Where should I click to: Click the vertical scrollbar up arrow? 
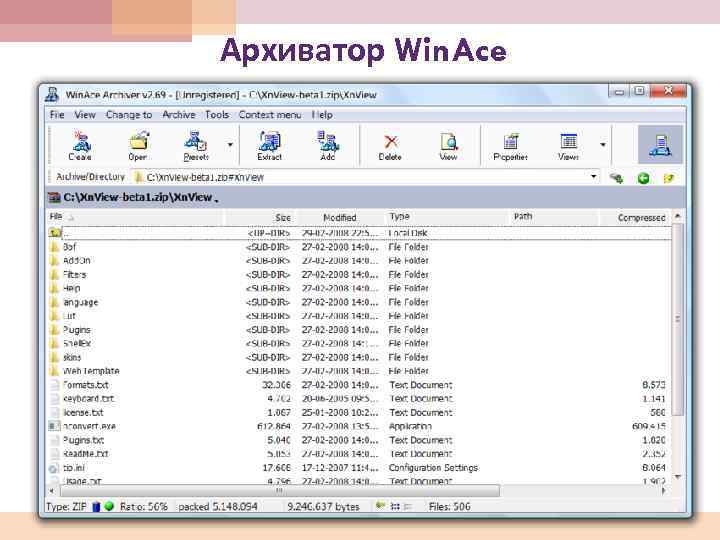(677, 216)
